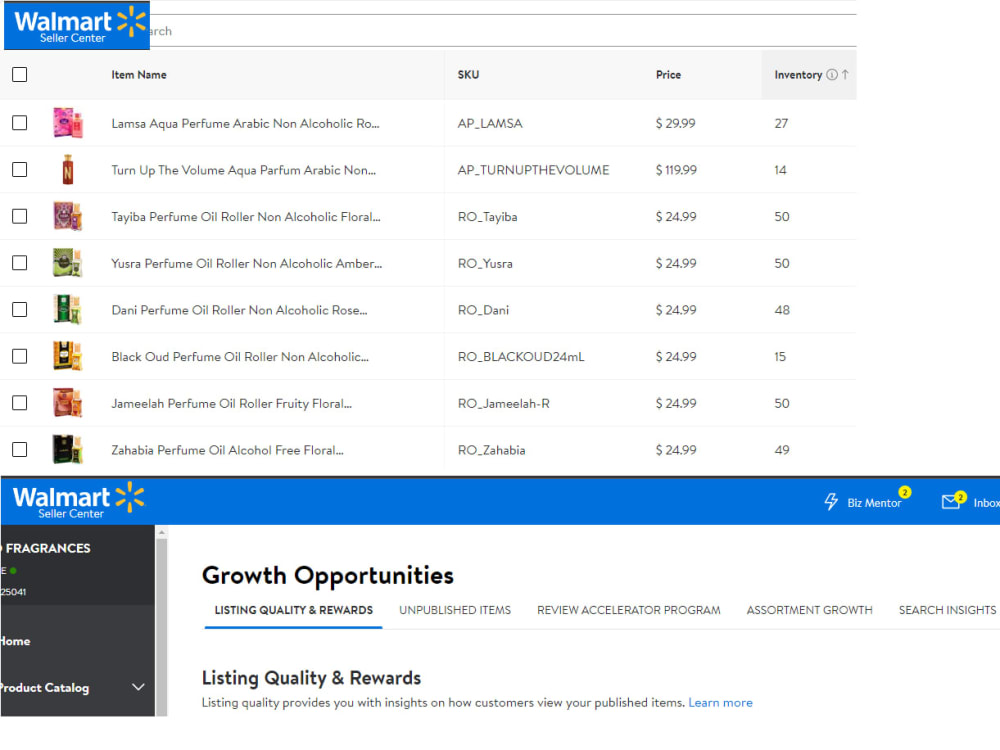Click the Inventory sort ascending arrow
1000x750 pixels.
click(845, 75)
